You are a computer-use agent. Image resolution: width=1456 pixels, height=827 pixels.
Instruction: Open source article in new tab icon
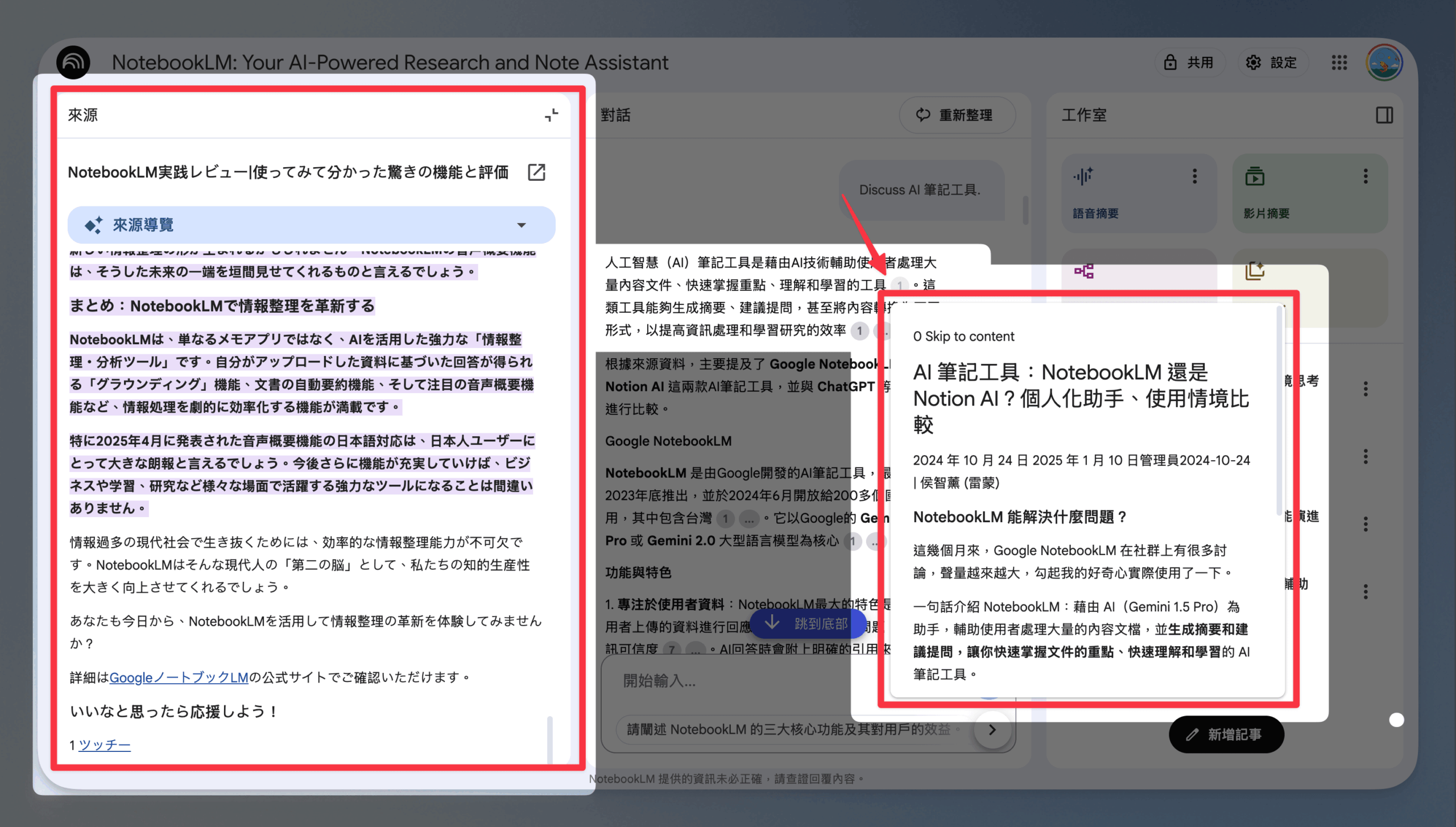536,172
